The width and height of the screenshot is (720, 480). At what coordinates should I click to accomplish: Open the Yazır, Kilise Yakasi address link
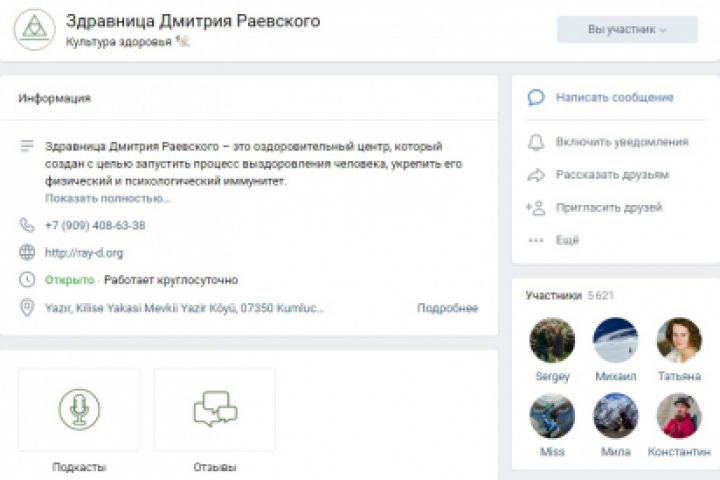[184, 308]
